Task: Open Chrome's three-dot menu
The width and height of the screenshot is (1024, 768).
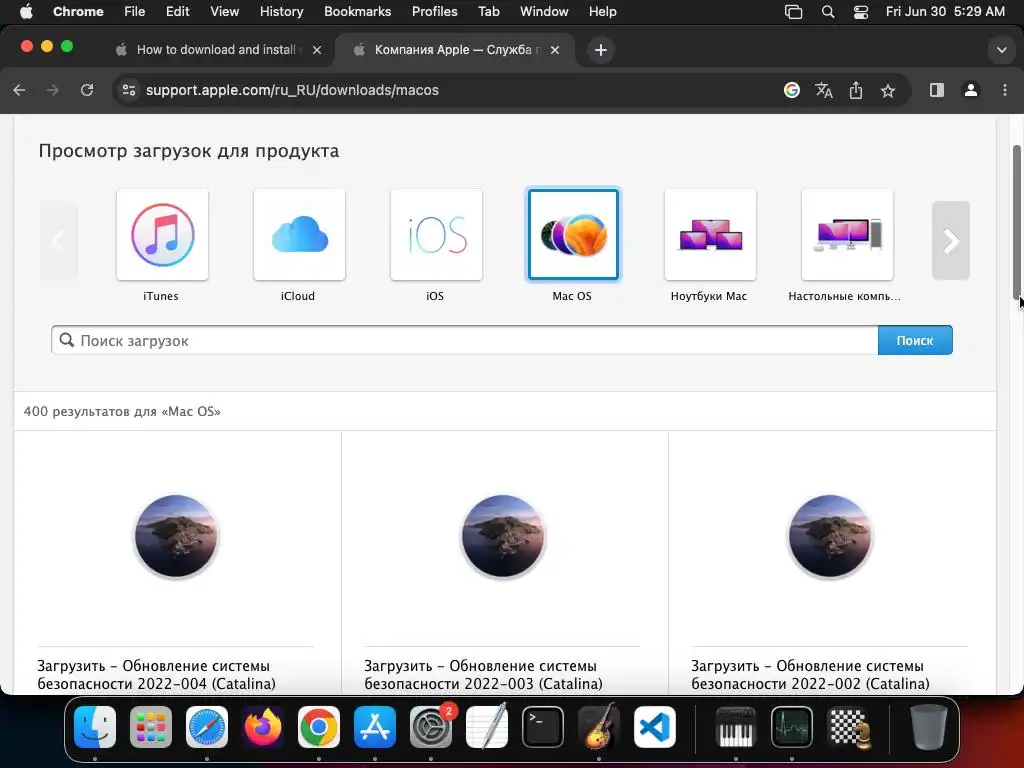Action: tap(1004, 90)
